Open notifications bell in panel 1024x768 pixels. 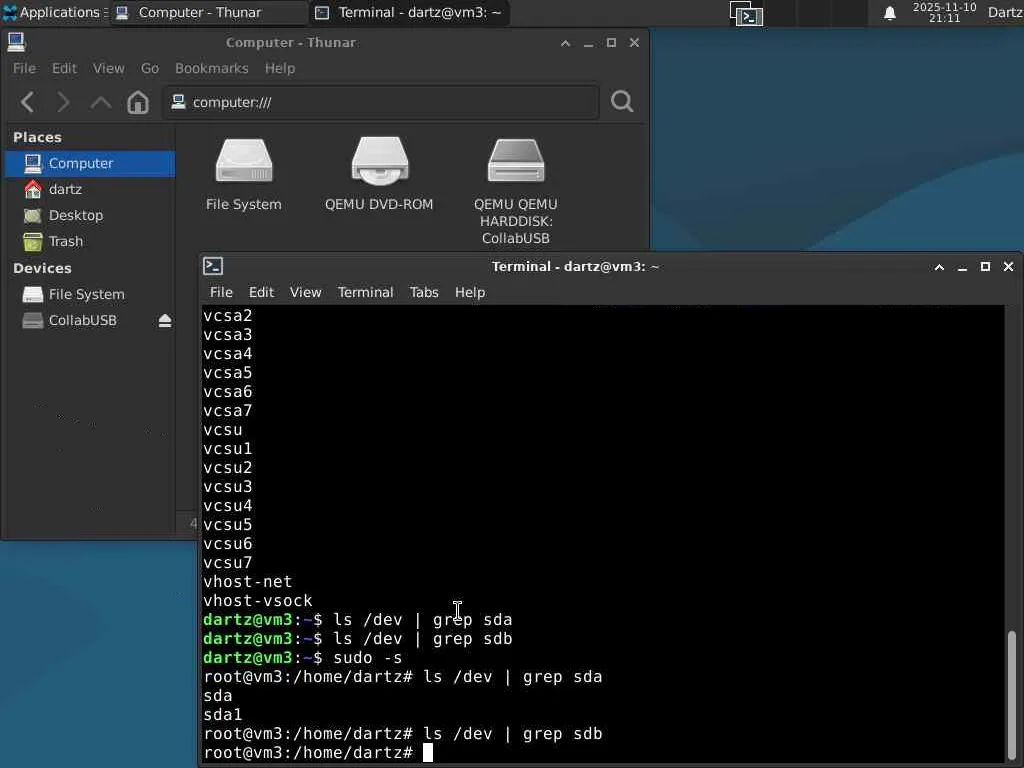[889, 13]
